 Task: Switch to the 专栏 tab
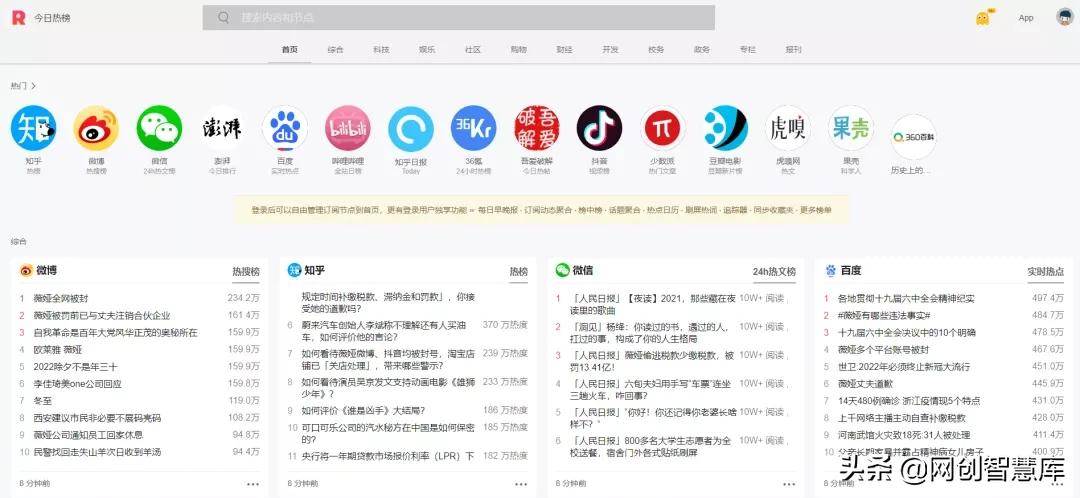point(747,50)
